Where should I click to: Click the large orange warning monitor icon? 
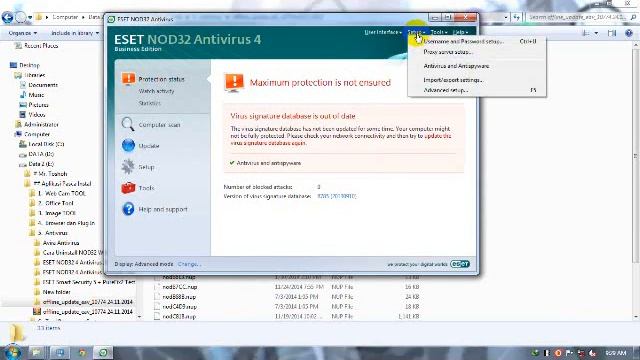(234, 82)
